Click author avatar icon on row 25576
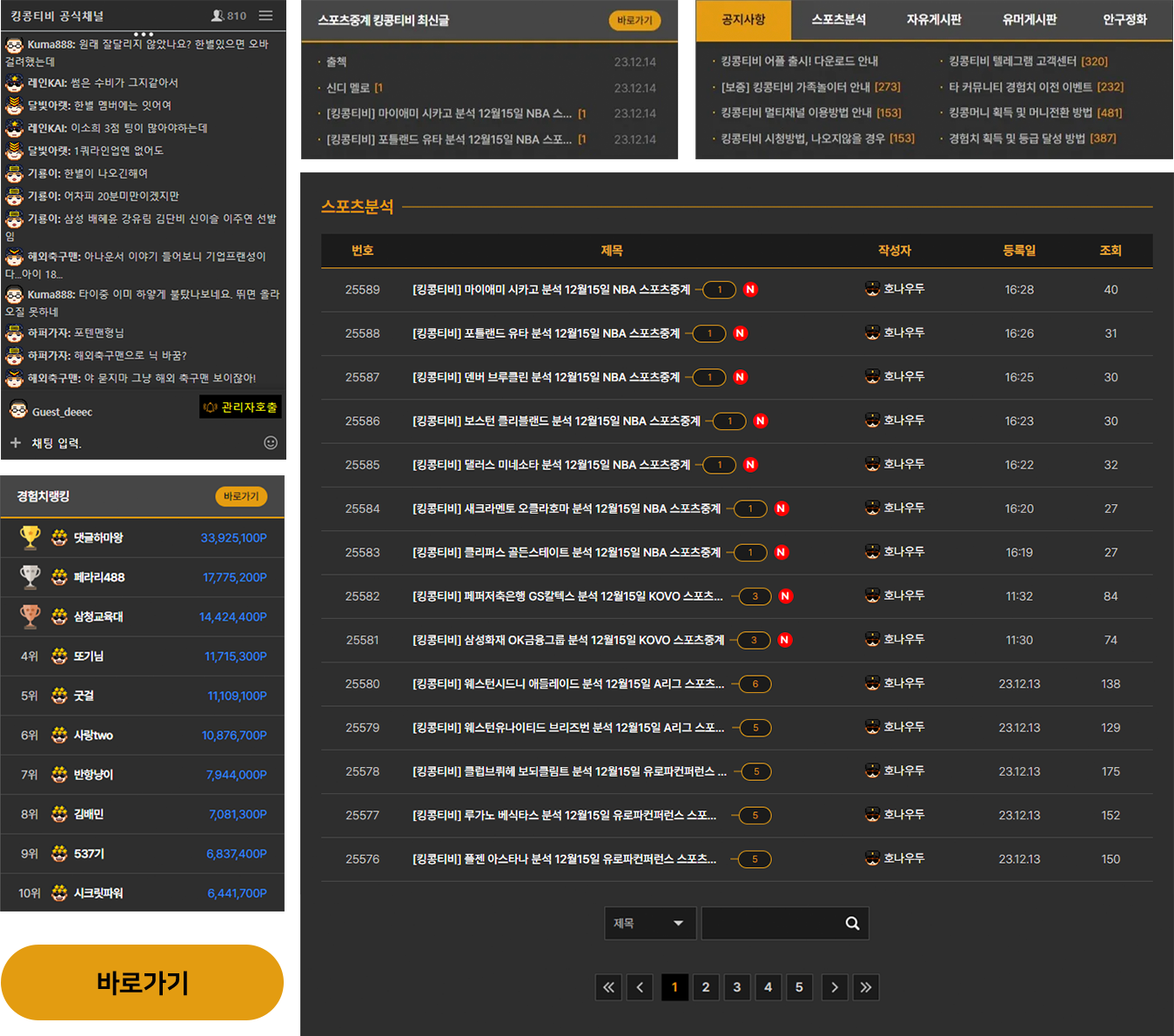 873,858
